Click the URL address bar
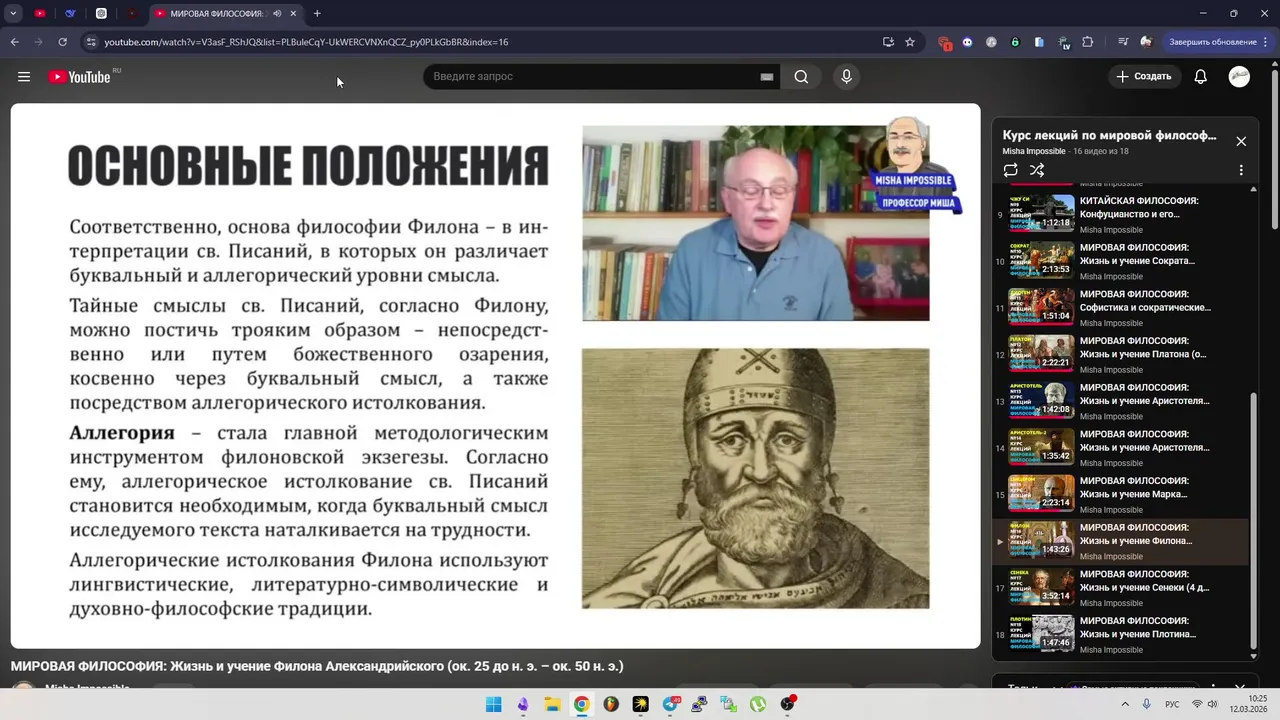 [480, 42]
